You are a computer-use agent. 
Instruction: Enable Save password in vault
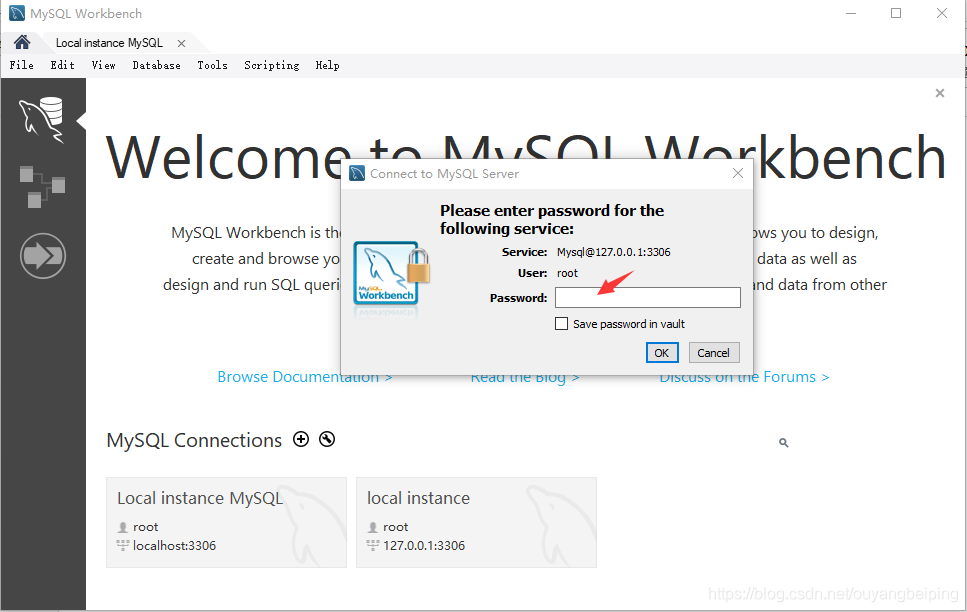(x=563, y=323)
